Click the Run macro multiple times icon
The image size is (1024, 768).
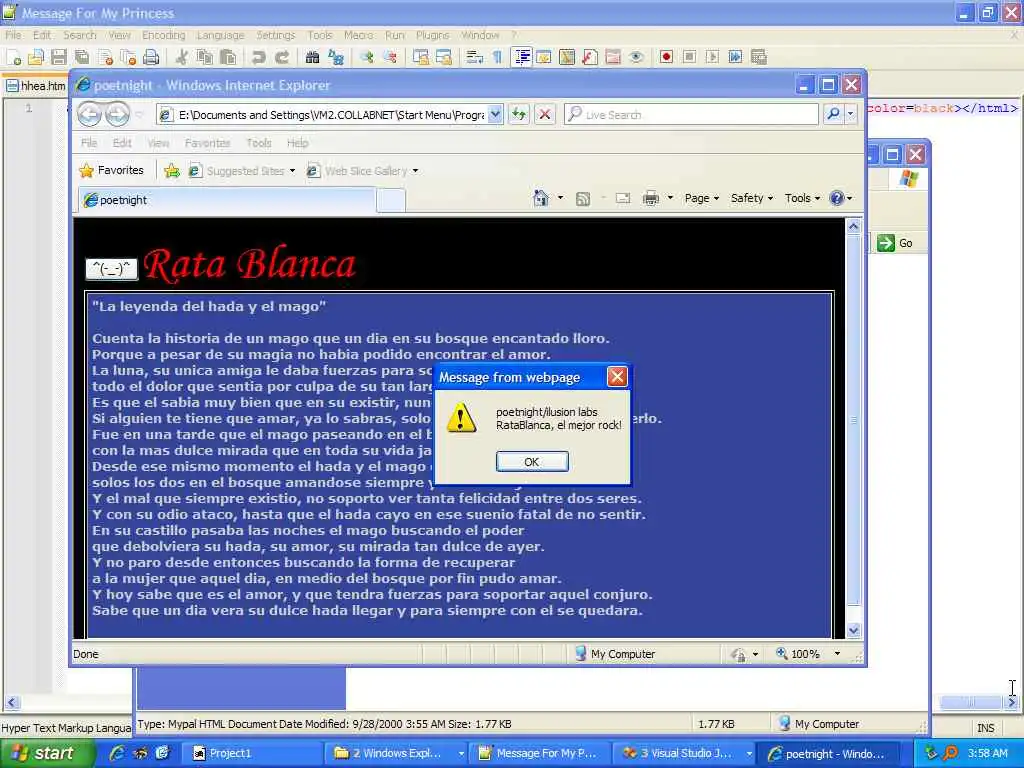pos(735,57)
